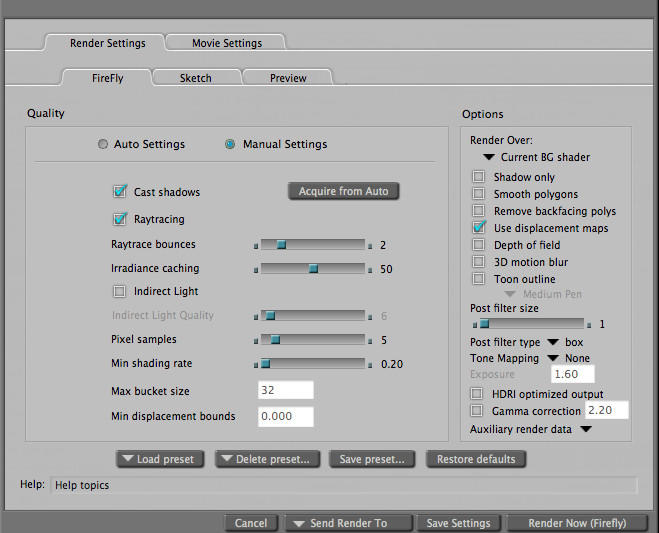
Task: Tick Remove backfacing polys
Action: click(478, 211)
